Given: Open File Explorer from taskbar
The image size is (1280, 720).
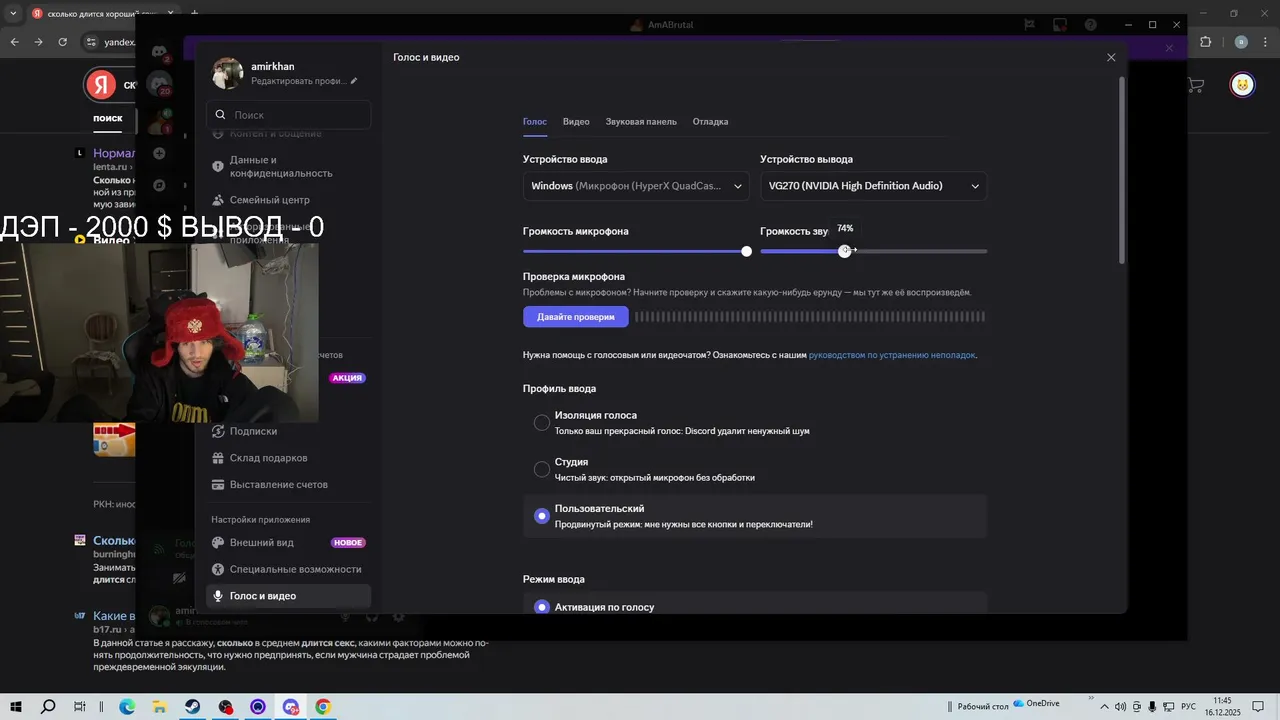Looking at the screenshot, I should (160, 707).
